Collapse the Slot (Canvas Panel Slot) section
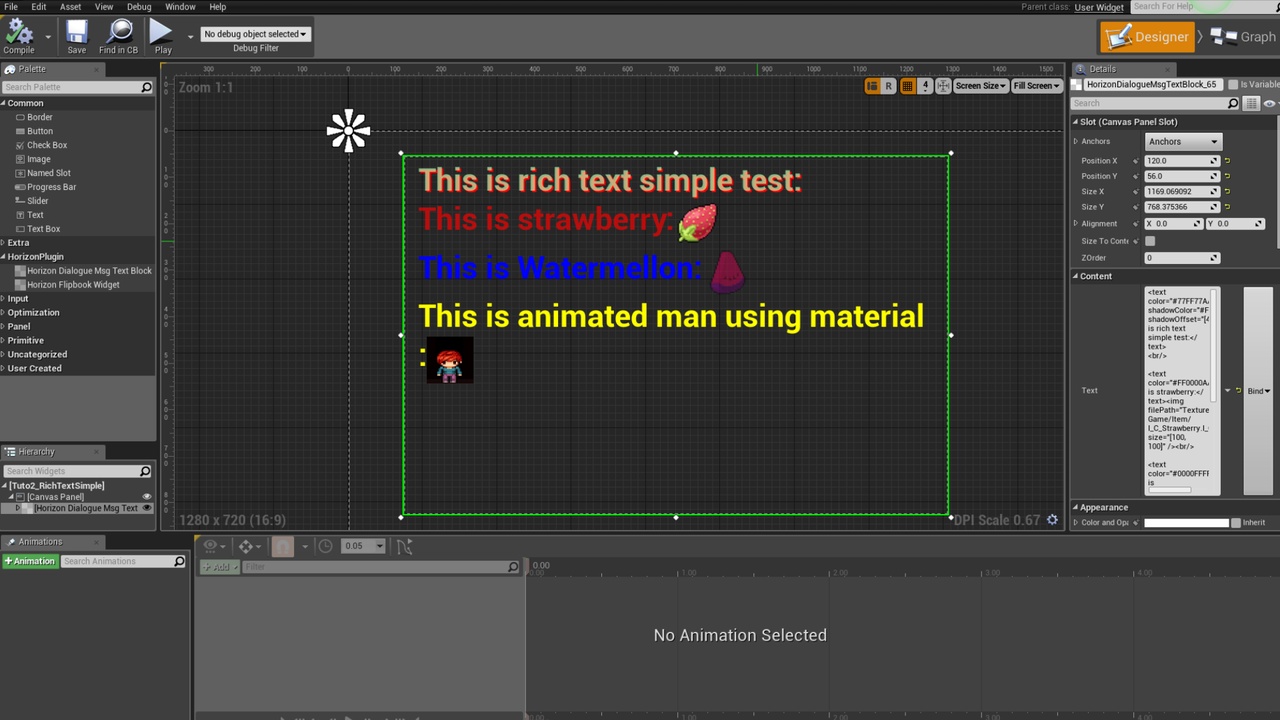The width and height of the screenshot is (1280, 720). 1077,122
